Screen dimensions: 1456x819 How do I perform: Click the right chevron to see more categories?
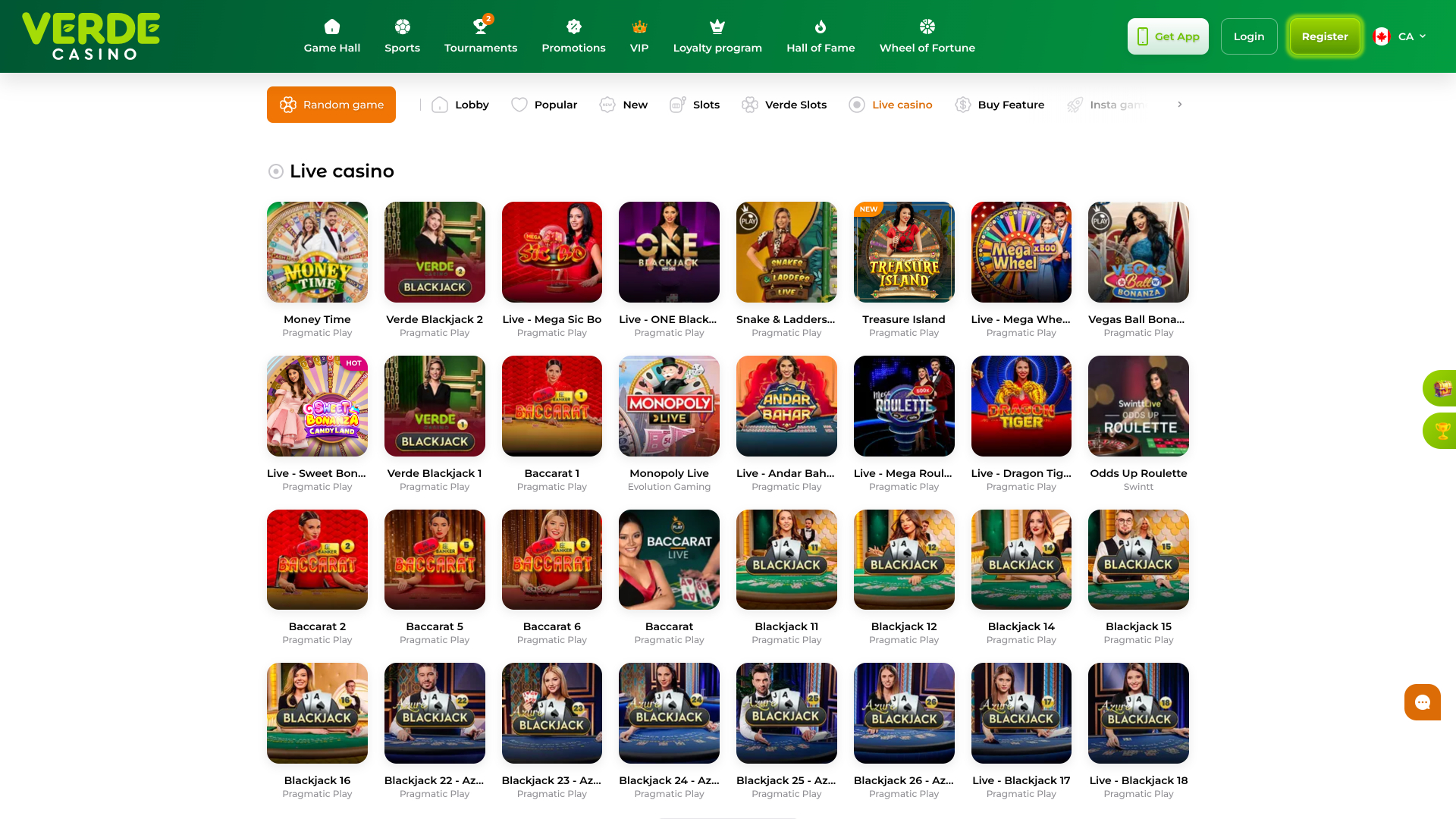1180,105
